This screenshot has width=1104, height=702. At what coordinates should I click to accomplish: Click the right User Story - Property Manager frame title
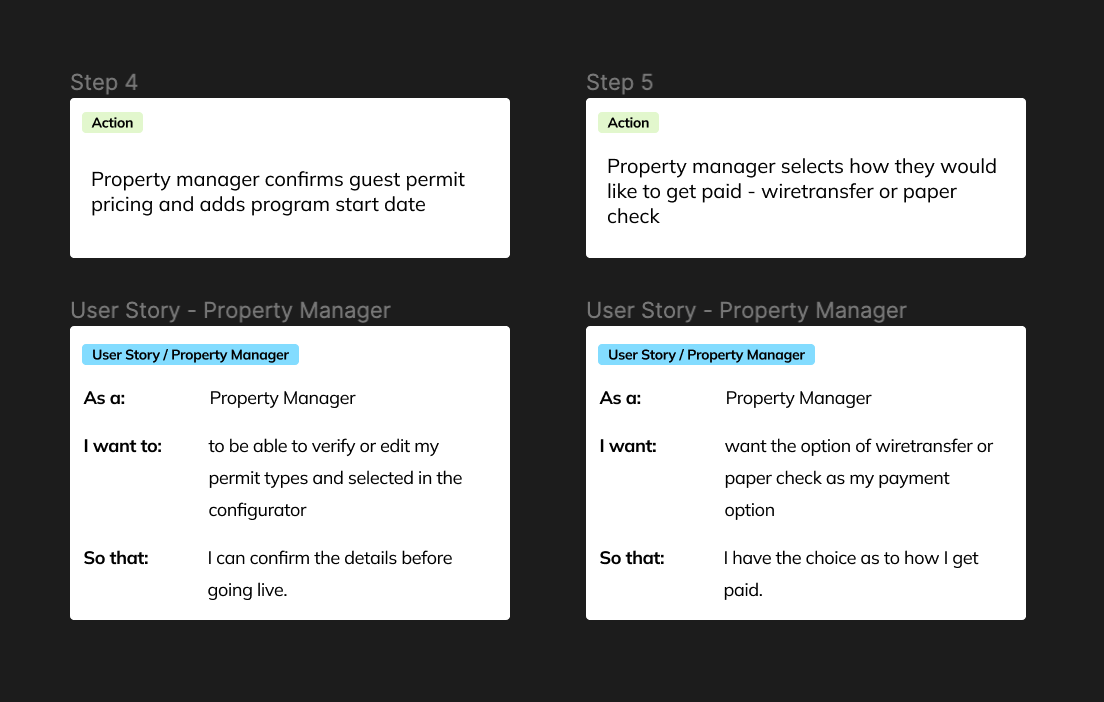tap(746, 311)
